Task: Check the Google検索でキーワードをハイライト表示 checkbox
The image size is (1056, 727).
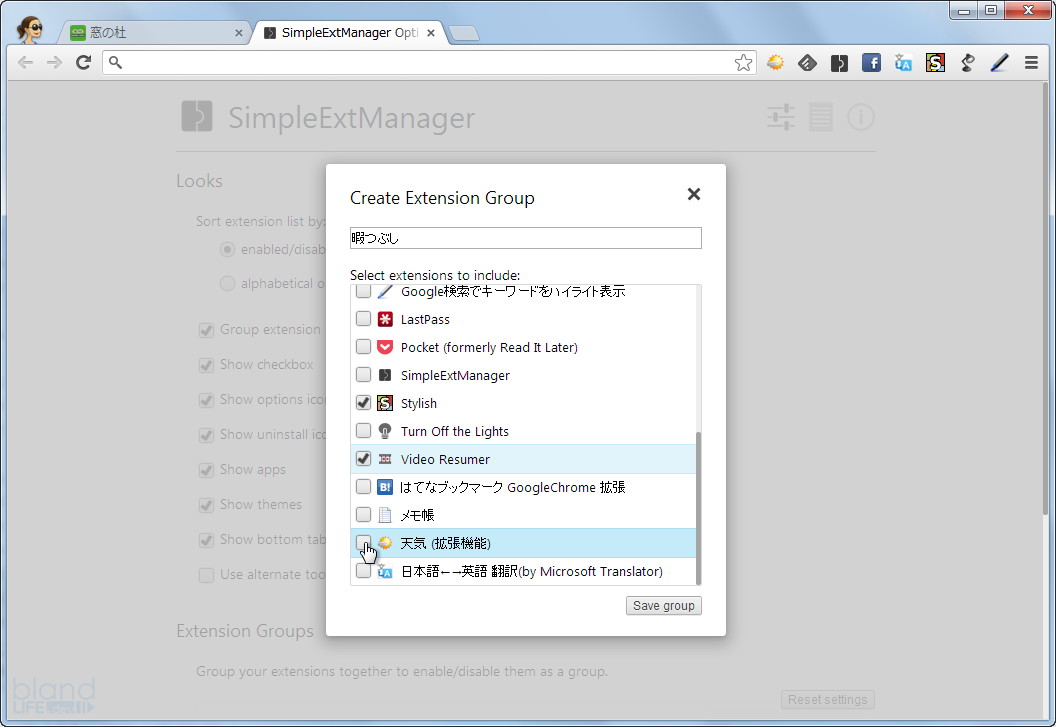Action: tap(363, 291)
